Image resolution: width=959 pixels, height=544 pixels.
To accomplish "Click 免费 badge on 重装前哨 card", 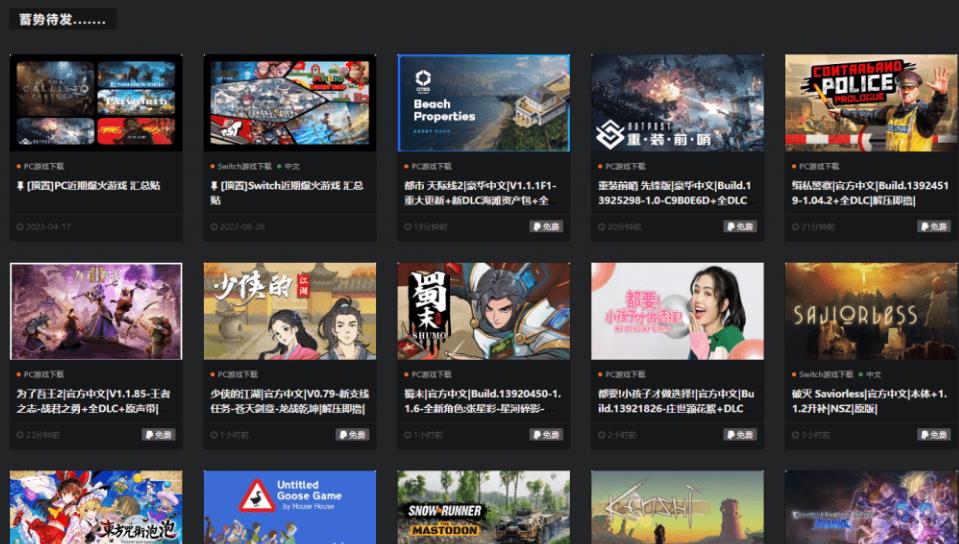I will (x=740, y=226).
